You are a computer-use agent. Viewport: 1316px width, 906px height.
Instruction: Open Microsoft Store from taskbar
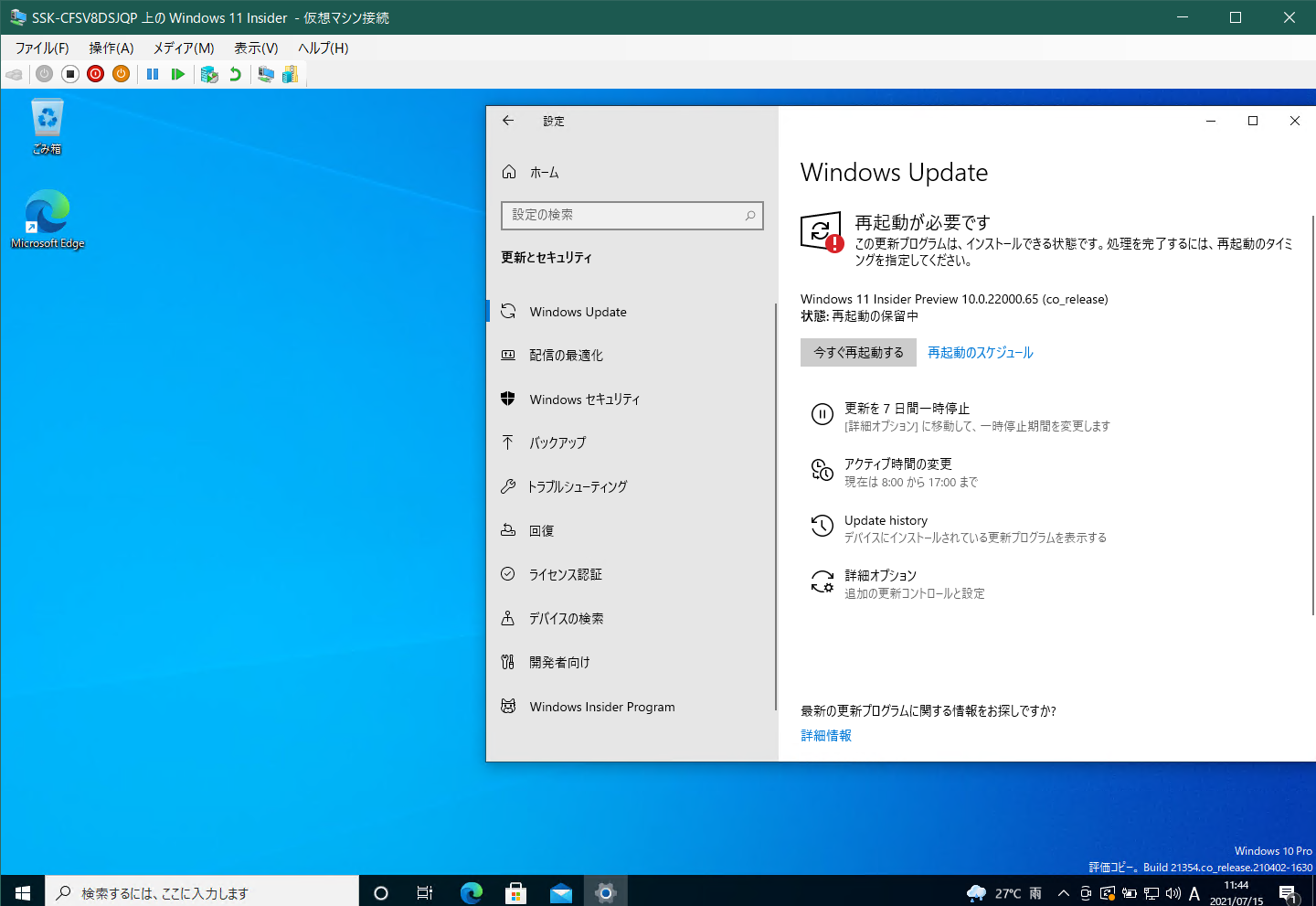(x=515, y=893)
